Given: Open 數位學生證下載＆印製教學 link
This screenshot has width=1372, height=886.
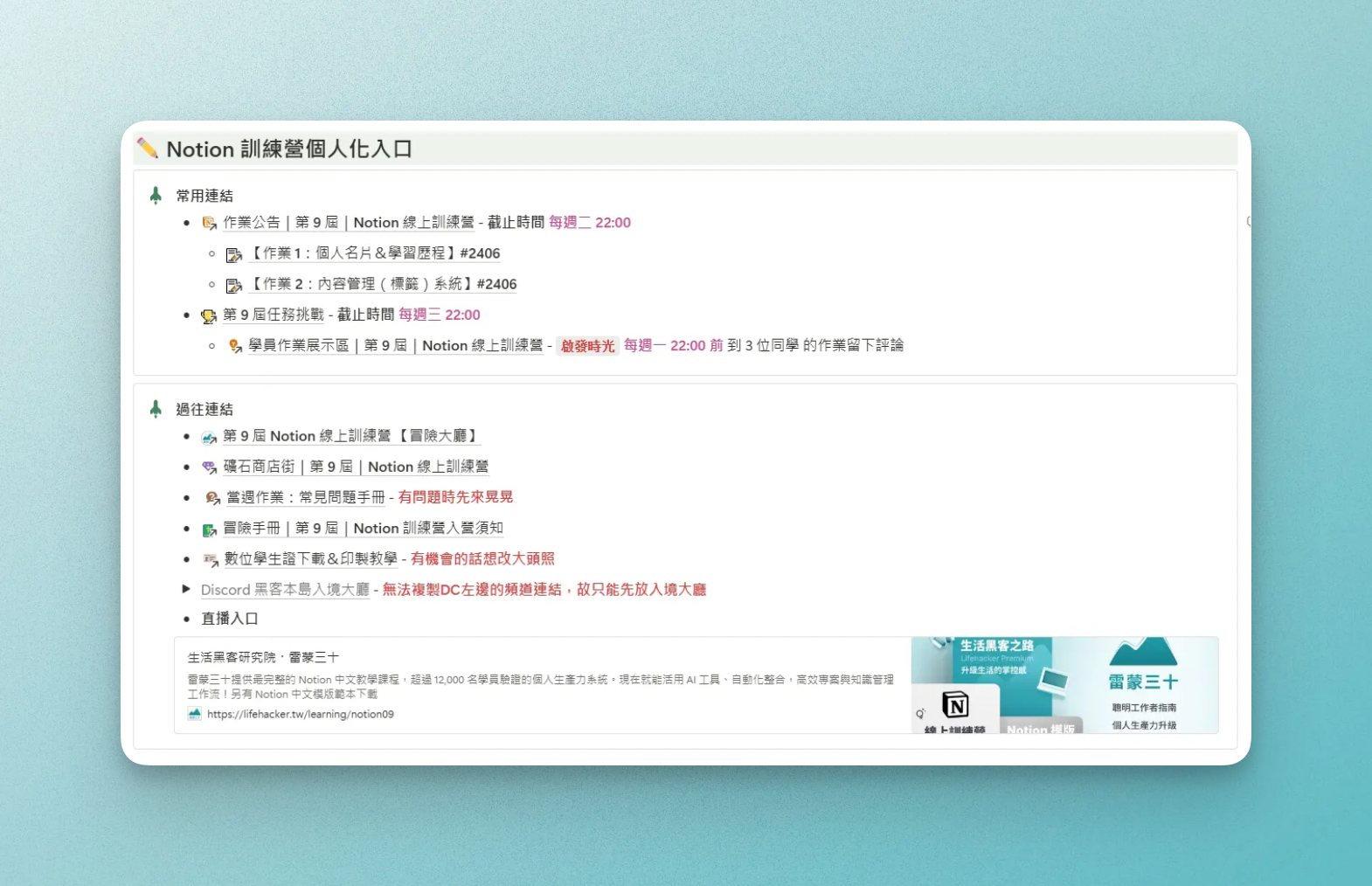Looking at the screenshot, I should click(311, 558).
